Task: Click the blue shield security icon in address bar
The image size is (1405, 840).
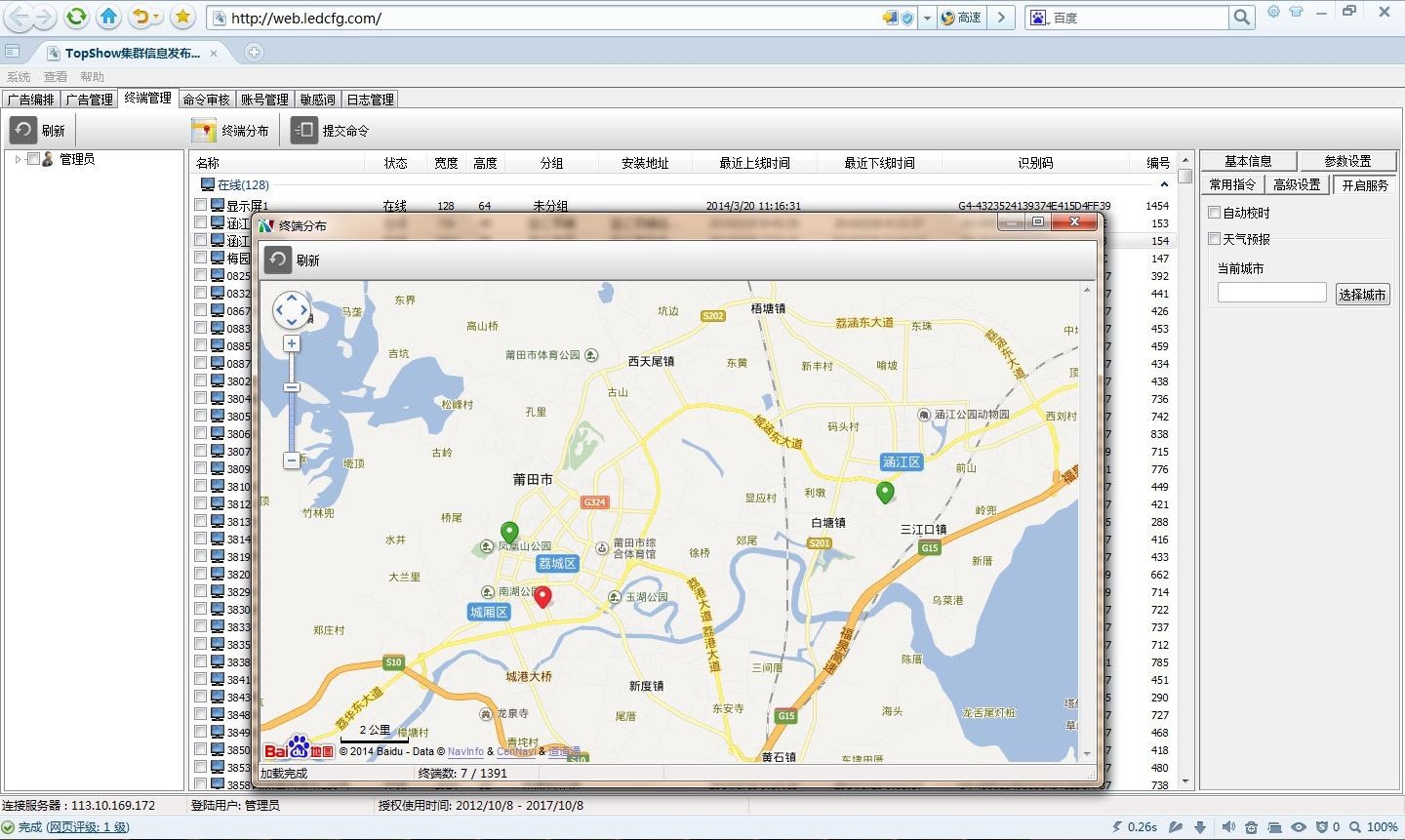Action: [x=907, y=18]
